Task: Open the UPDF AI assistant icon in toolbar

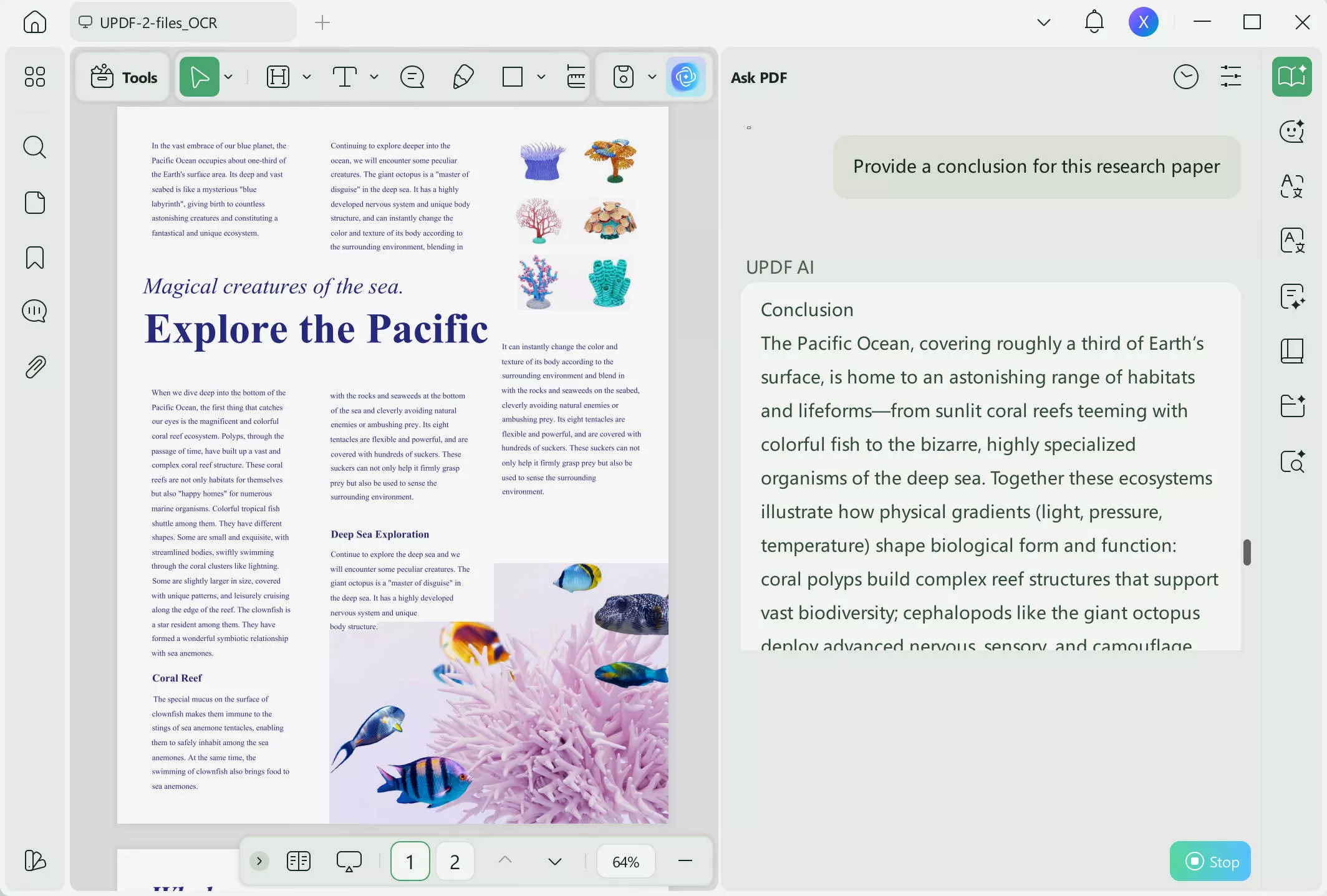Action: pos(685,77)
